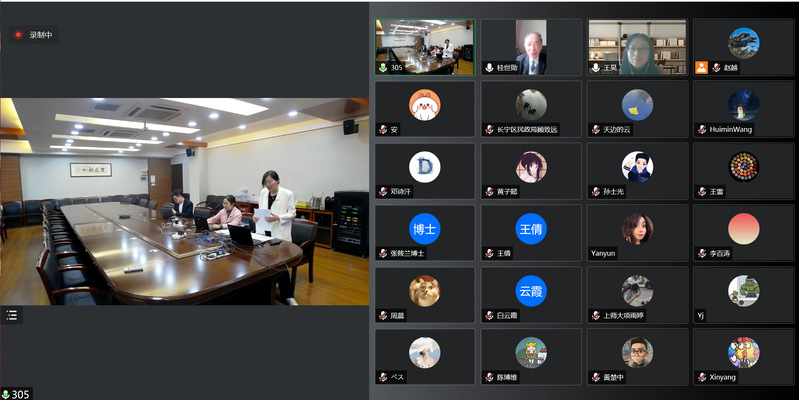The height and width of the screenshot is (400, 799).
Task: Select the Yanyun participant tile
Action: pos(637,232)
